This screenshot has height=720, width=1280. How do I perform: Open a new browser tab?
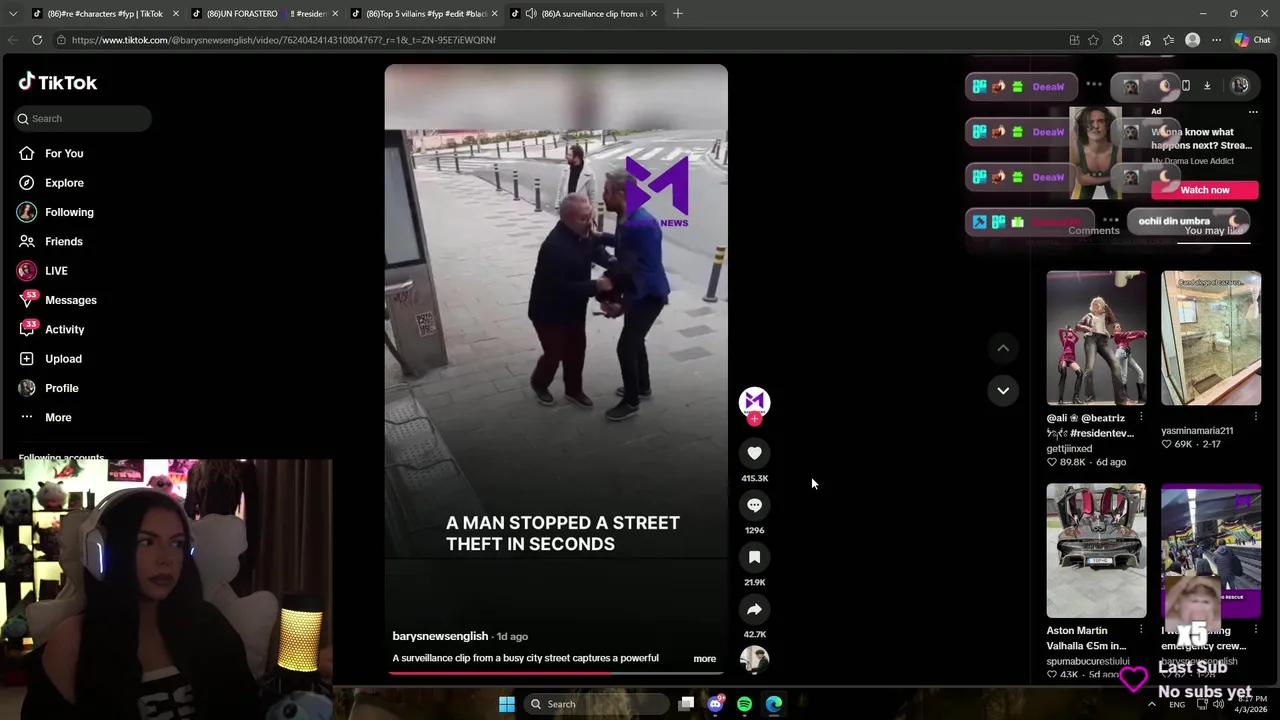point(678,14)
